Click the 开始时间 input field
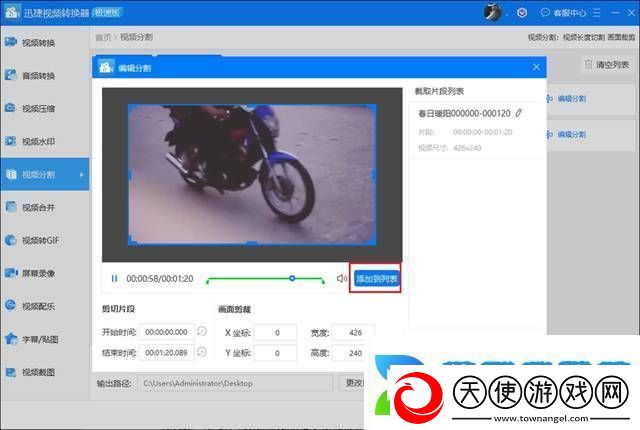This screenshot has width=640, height=430. (x=167, y=332)
